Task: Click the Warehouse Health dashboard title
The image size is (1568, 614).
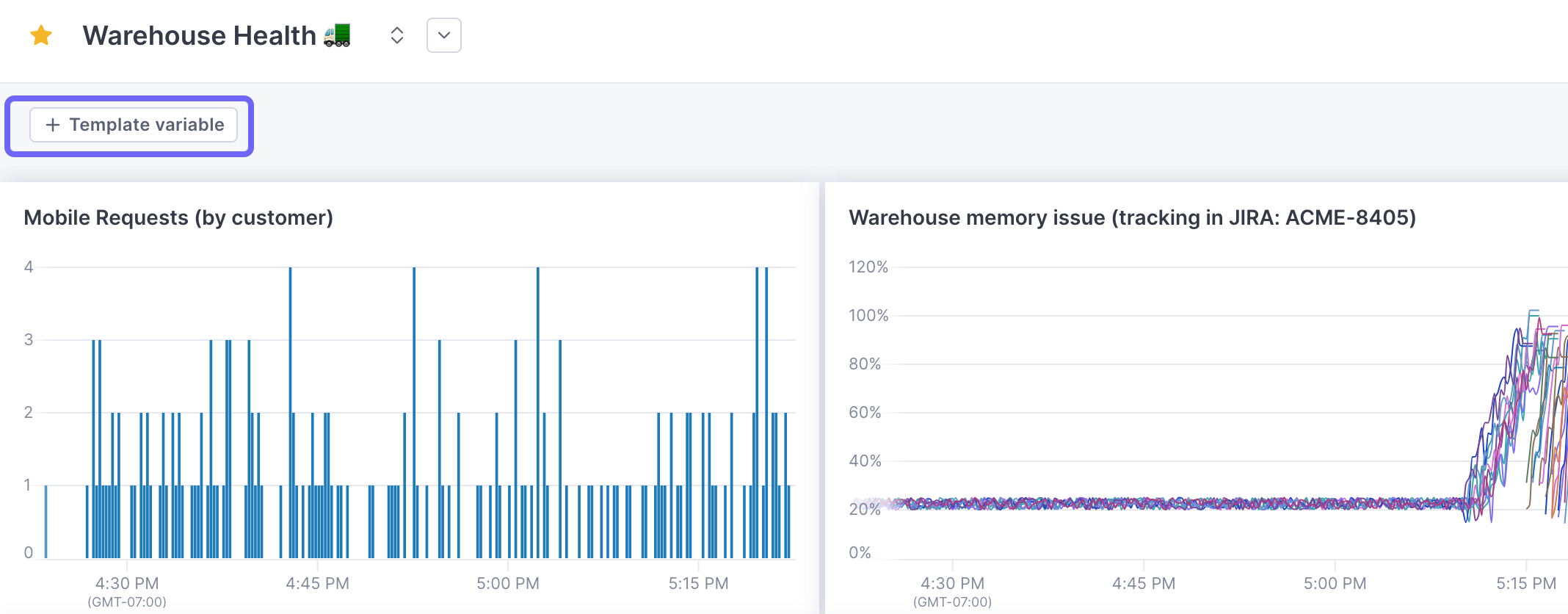Action: [x=199, y=35]
